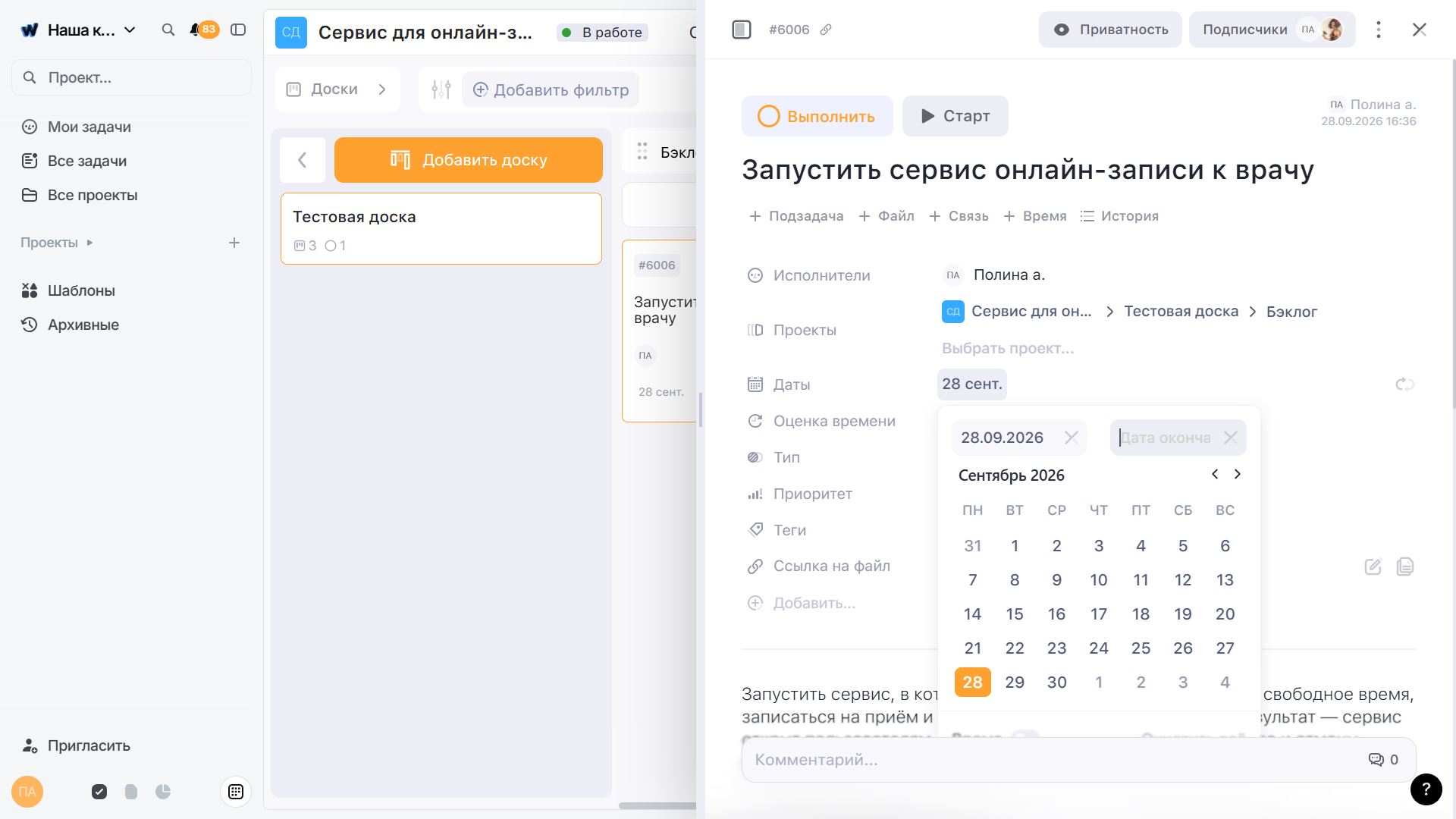
Task: Go to the next month in the calendar
Action: (1238, 474)
